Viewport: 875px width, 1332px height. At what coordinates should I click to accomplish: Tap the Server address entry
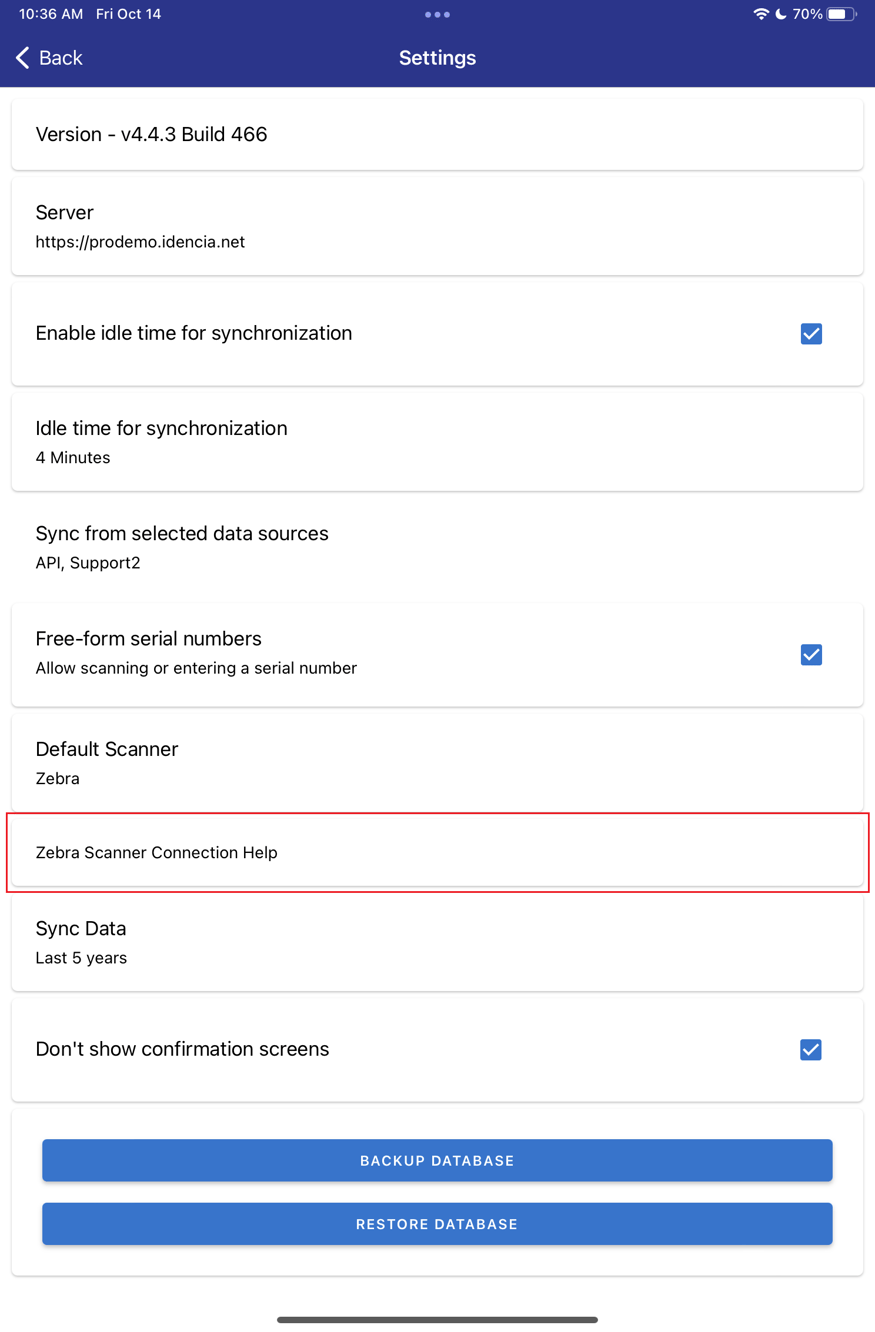tap(437, 225)
